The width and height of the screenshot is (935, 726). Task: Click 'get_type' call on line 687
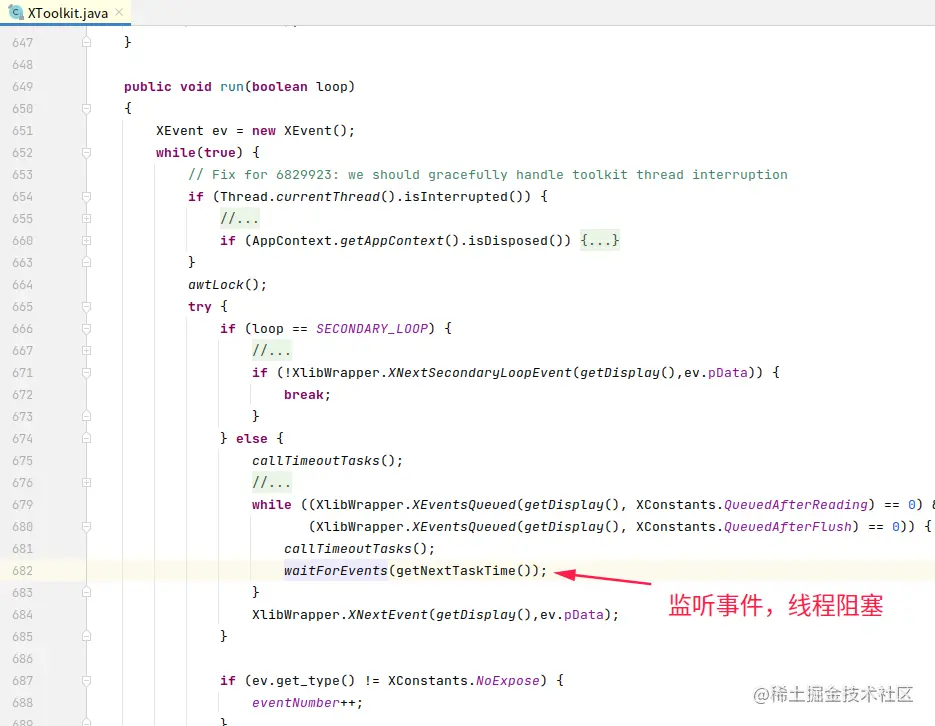pos(308,681)
